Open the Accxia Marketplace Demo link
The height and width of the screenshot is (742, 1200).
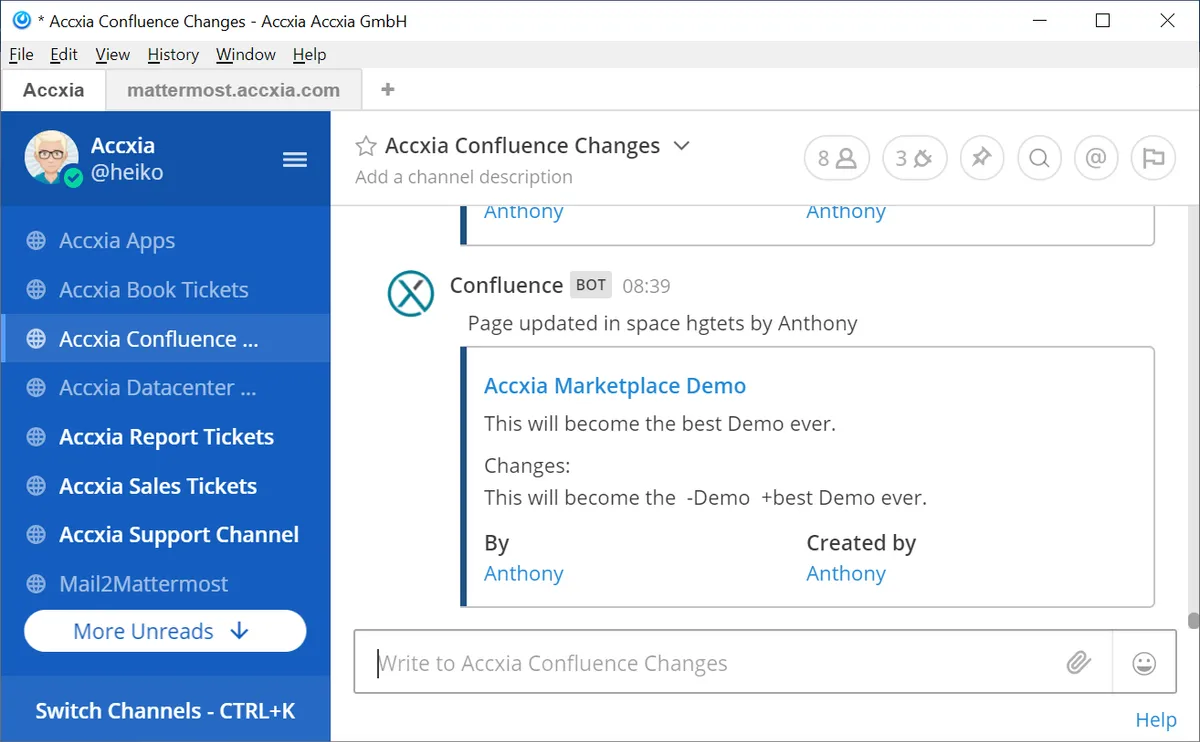[x=615, y=386]
